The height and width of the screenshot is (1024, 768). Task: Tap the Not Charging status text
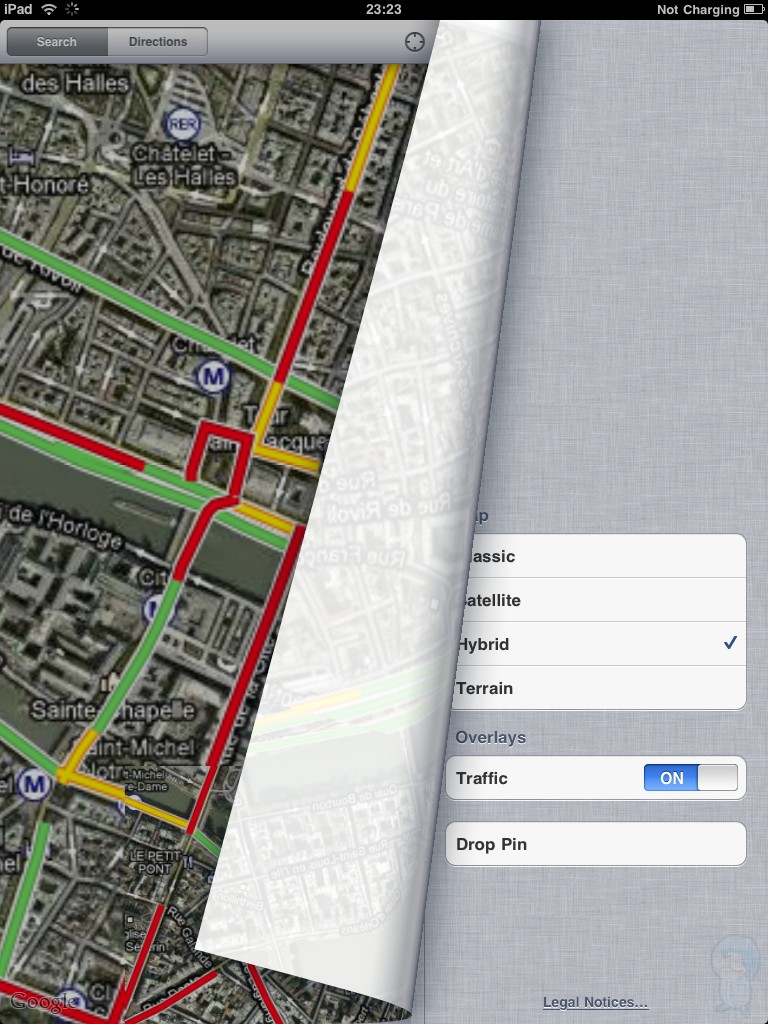point(697,9)
